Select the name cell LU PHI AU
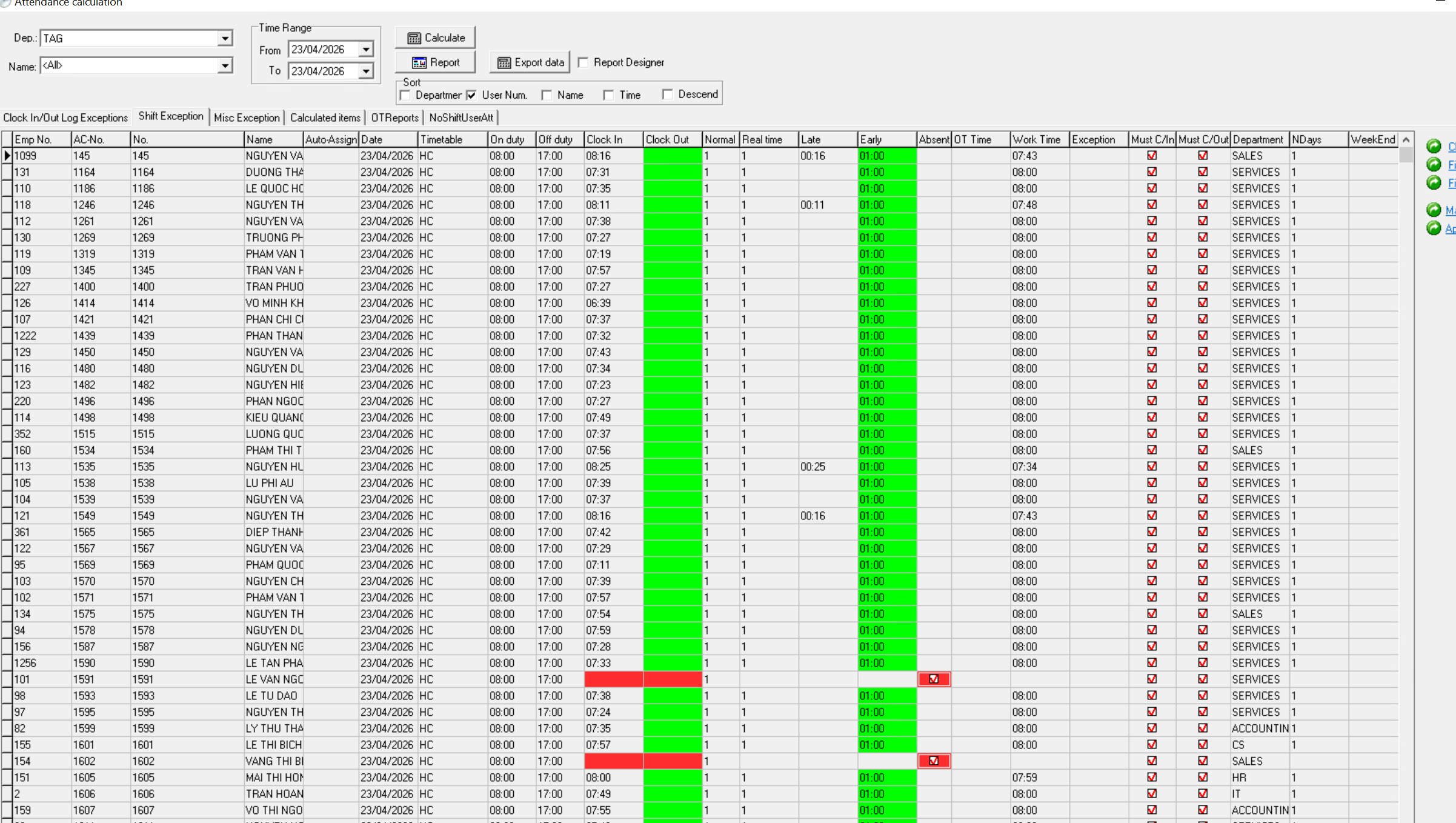1456x823 pixels. coord(274,483)
